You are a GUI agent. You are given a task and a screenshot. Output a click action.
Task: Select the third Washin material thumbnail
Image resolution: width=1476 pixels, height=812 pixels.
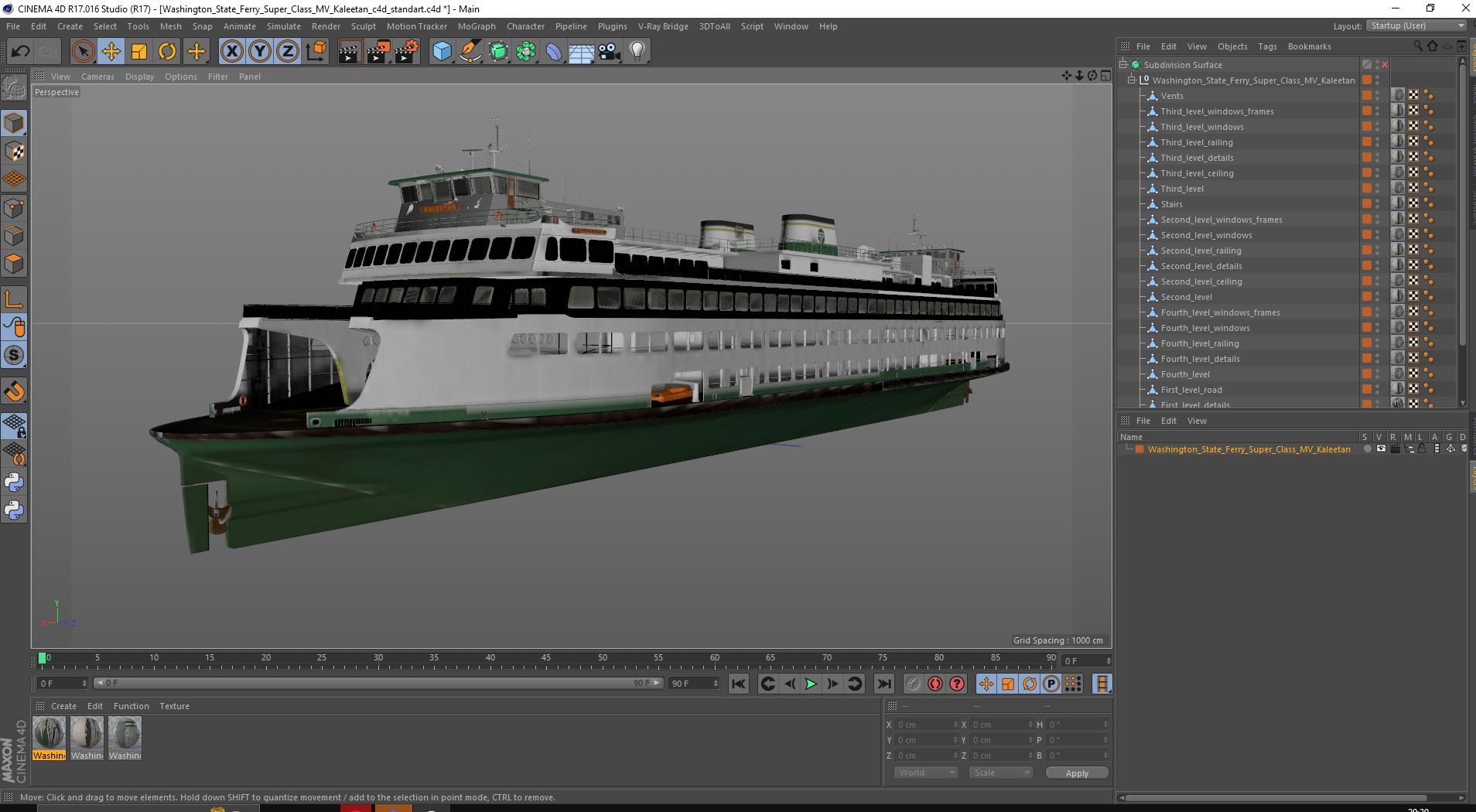coord(125,738)
